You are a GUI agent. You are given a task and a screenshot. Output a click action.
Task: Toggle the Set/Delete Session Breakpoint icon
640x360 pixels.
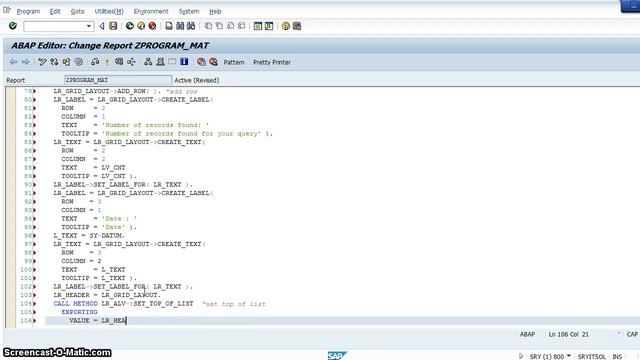click(201, 62)
